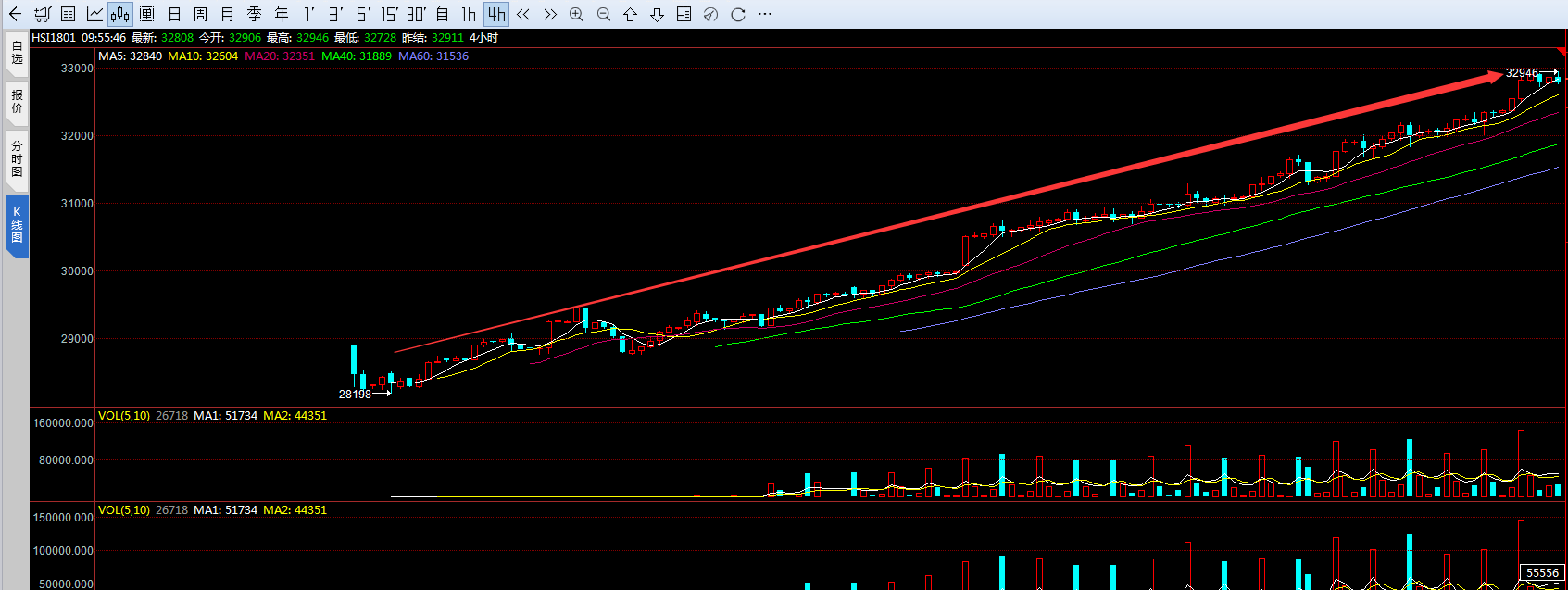Click the MA60: 31536 indicator label

tap(433, 56)
